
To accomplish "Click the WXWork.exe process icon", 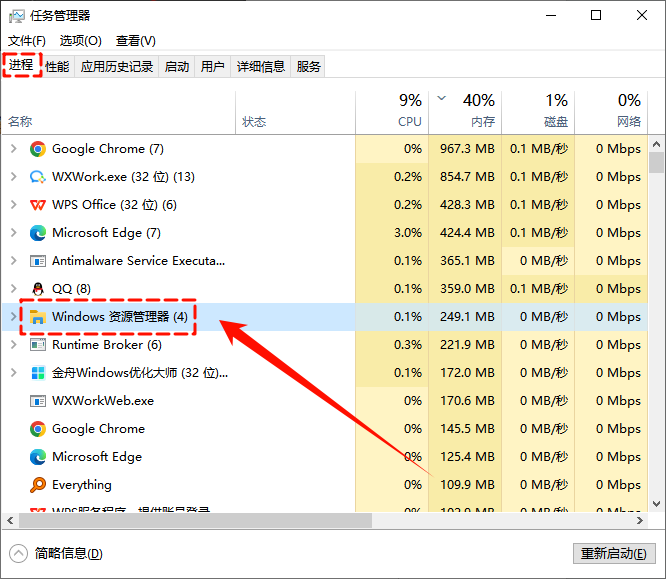I will pyautogui.click(x=38, y=177).
